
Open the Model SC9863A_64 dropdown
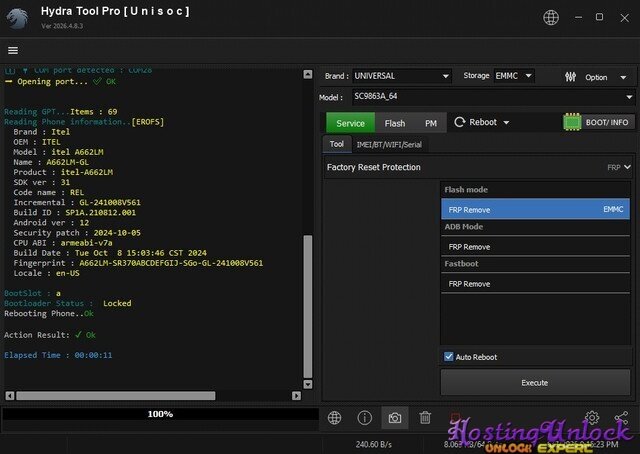tap(493, 97)
